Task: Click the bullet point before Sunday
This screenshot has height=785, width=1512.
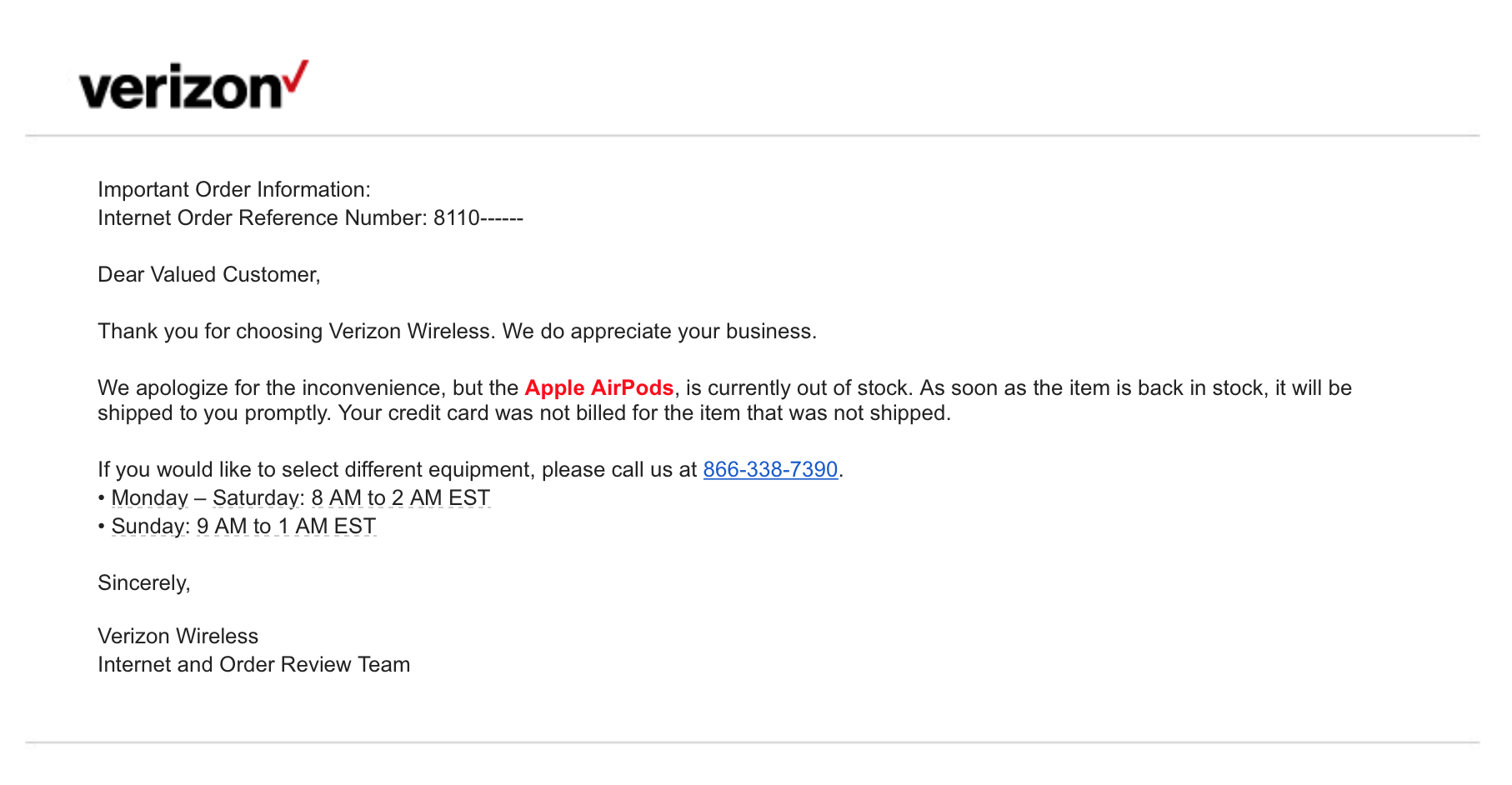Action: coord(102,527)
